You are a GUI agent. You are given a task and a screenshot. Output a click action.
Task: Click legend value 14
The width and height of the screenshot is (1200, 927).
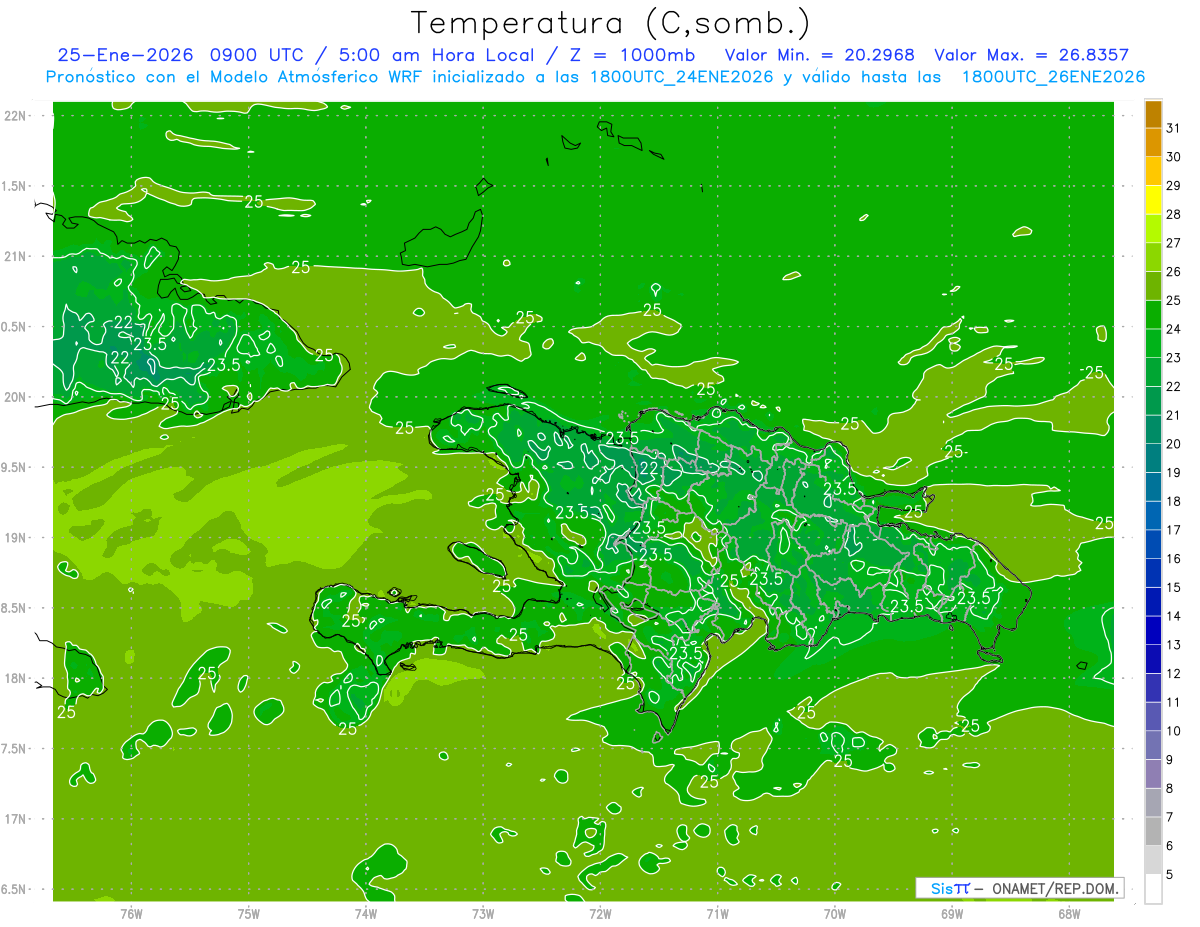coord(1173,616)
